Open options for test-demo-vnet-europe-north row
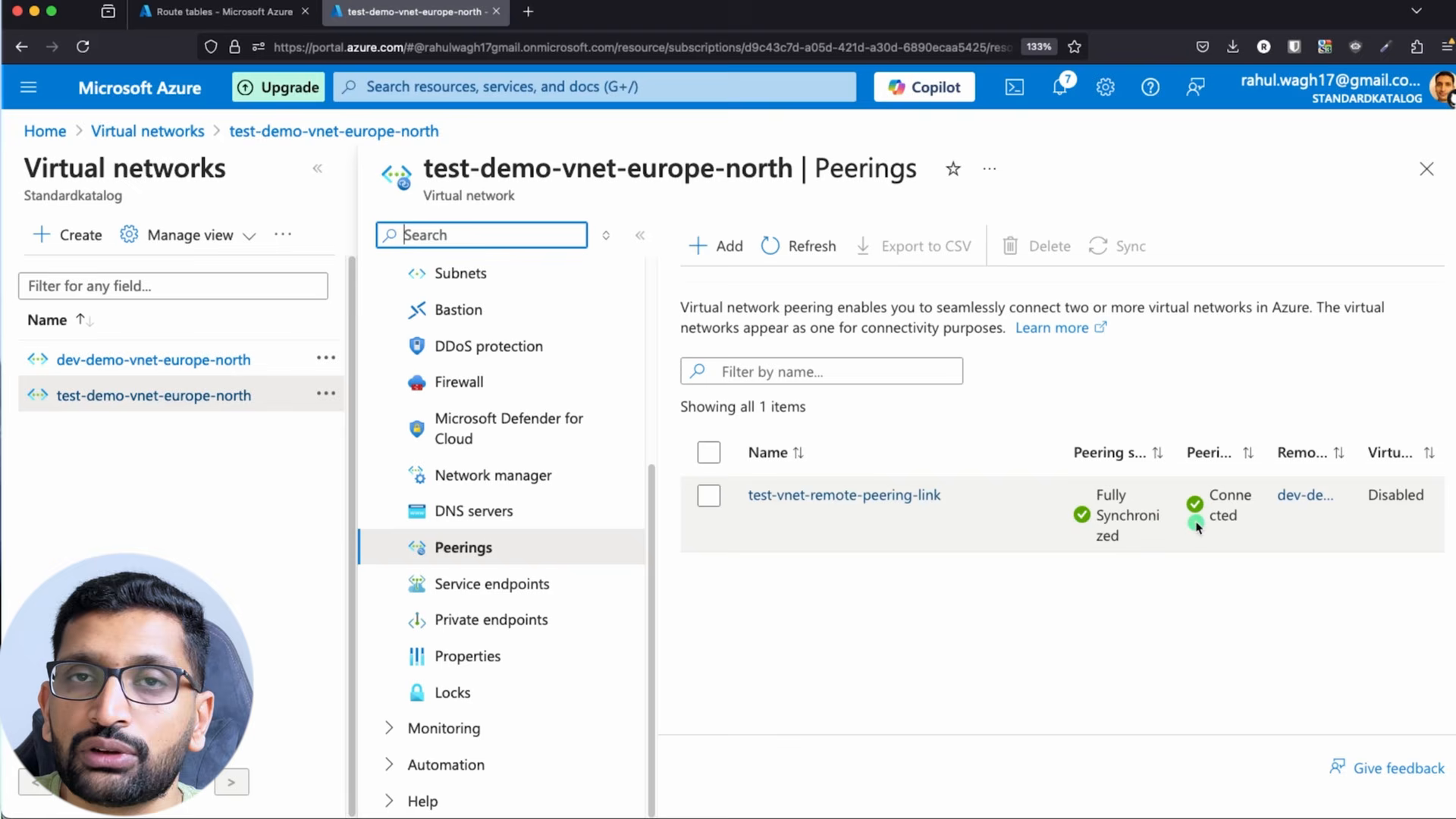This screenshot has width=1456, height=819. click(326, 394)
